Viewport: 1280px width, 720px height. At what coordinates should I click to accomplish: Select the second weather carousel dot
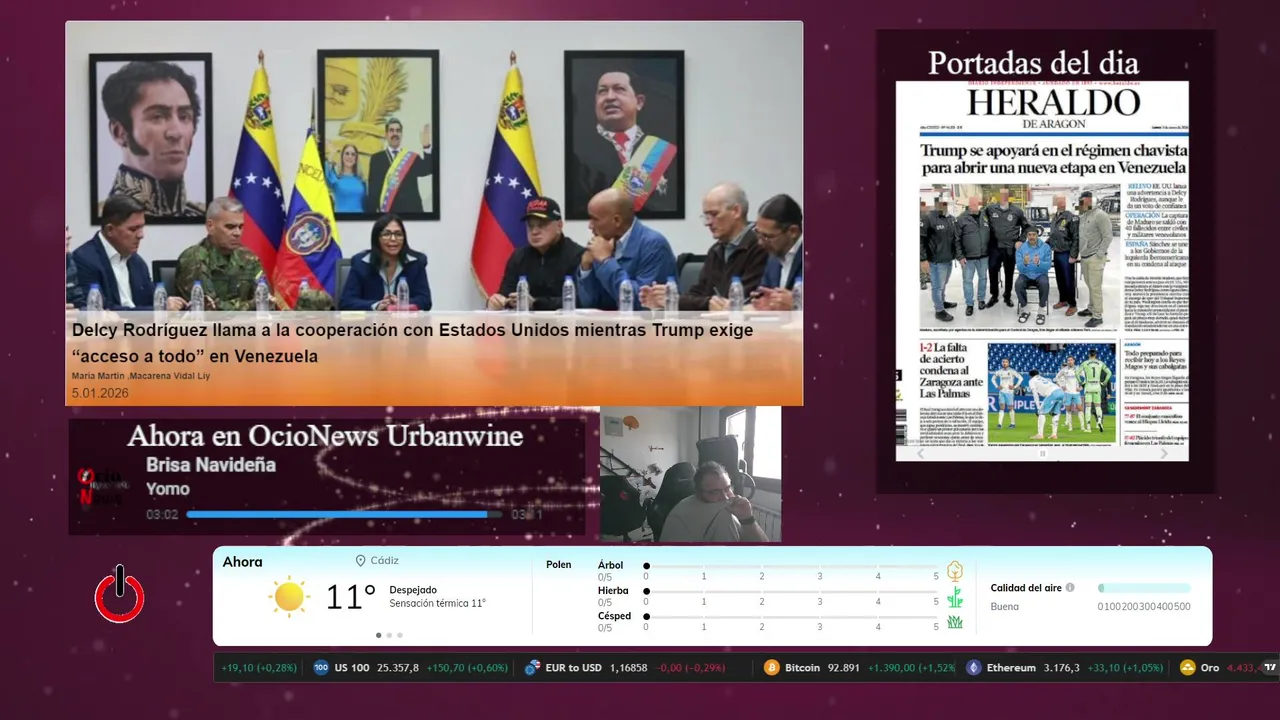coord(389,635)
